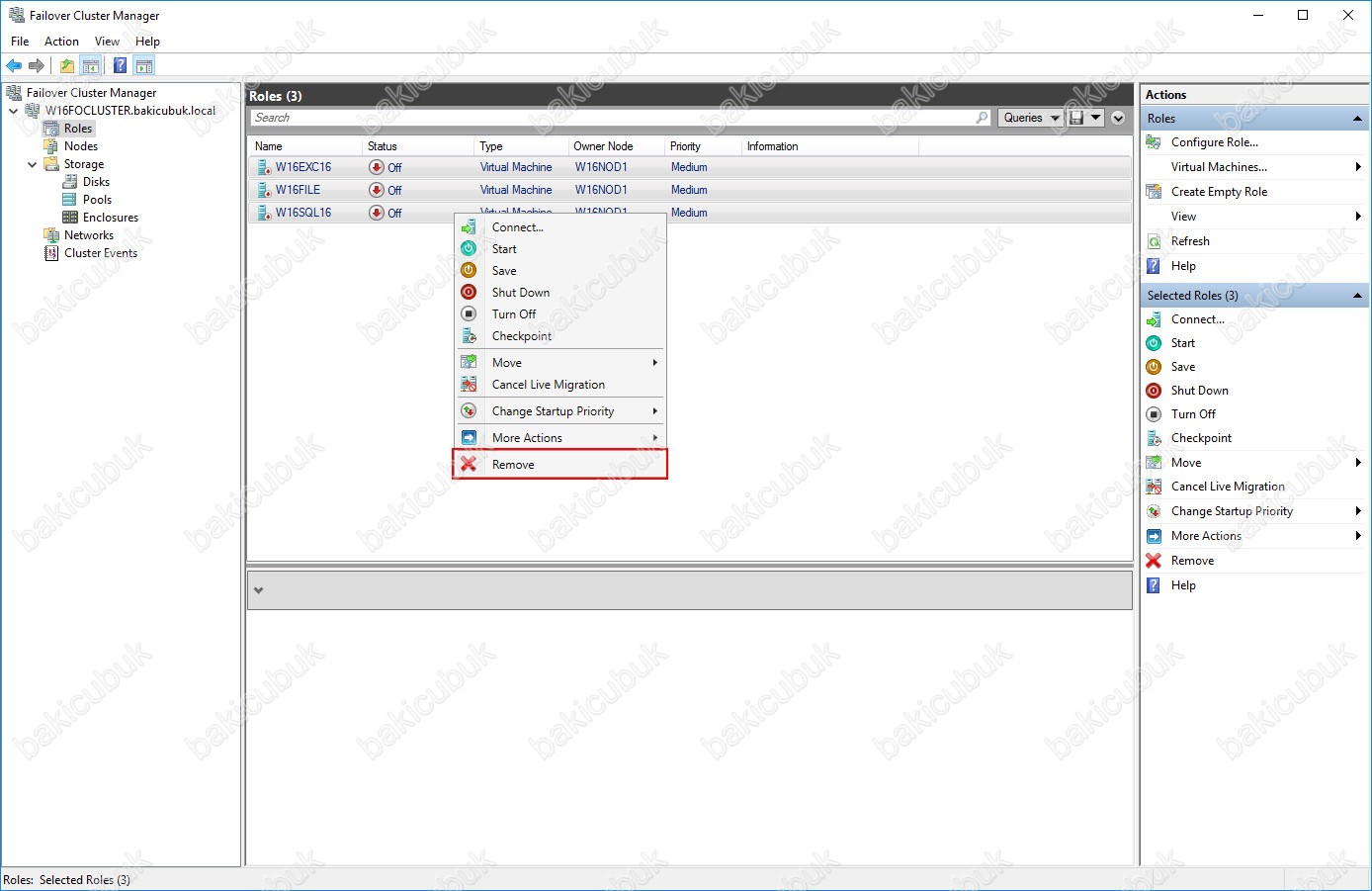Image resolution: width=1372 pixels, height=891 pixels.
Task: Click the W16EXC16 virtual machine icon
Action: 264,167
